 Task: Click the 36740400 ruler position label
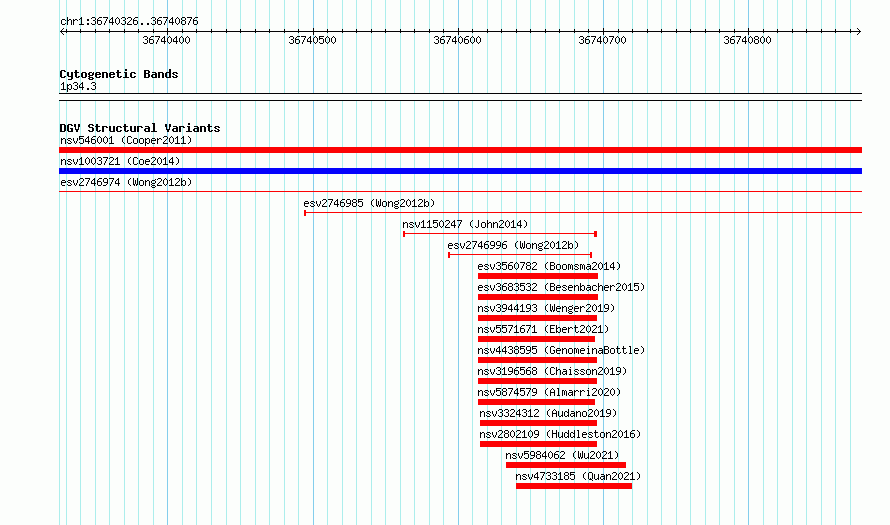(166, 40)
